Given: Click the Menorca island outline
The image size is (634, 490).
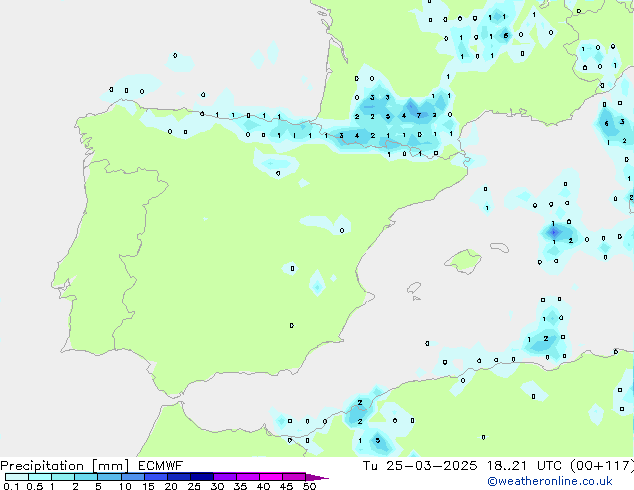Looking at the screenshot, I should click(x=500, y=247).
